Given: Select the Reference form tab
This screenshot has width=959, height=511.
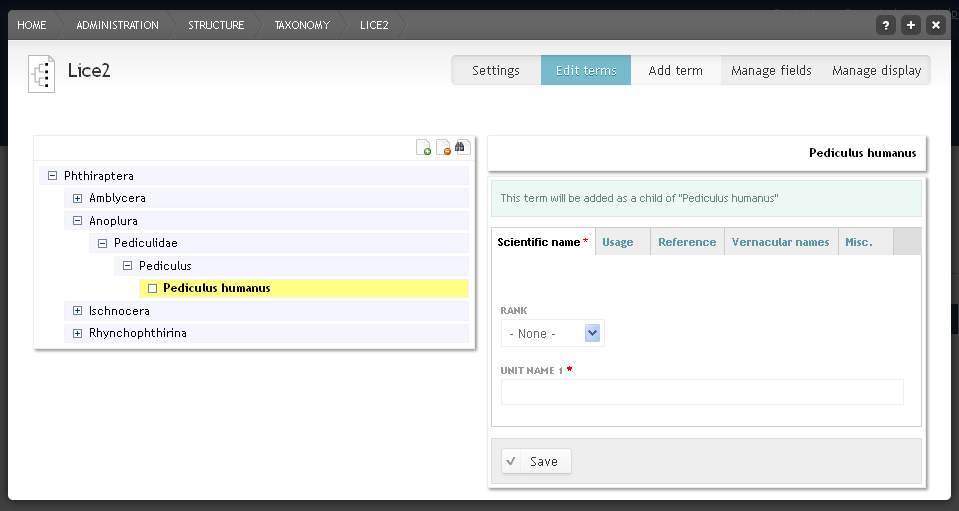Looking at the screenshot, I should click(x=687, y=242).
